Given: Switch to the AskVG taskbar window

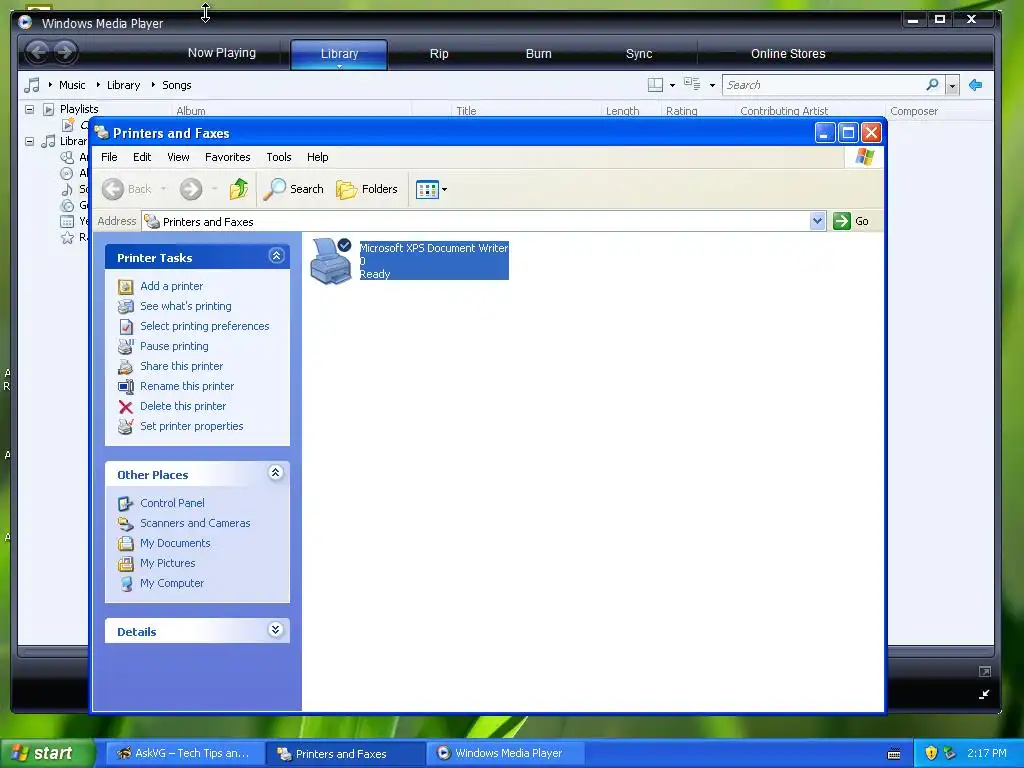Looking at the screenshot, I should (184, 753).
